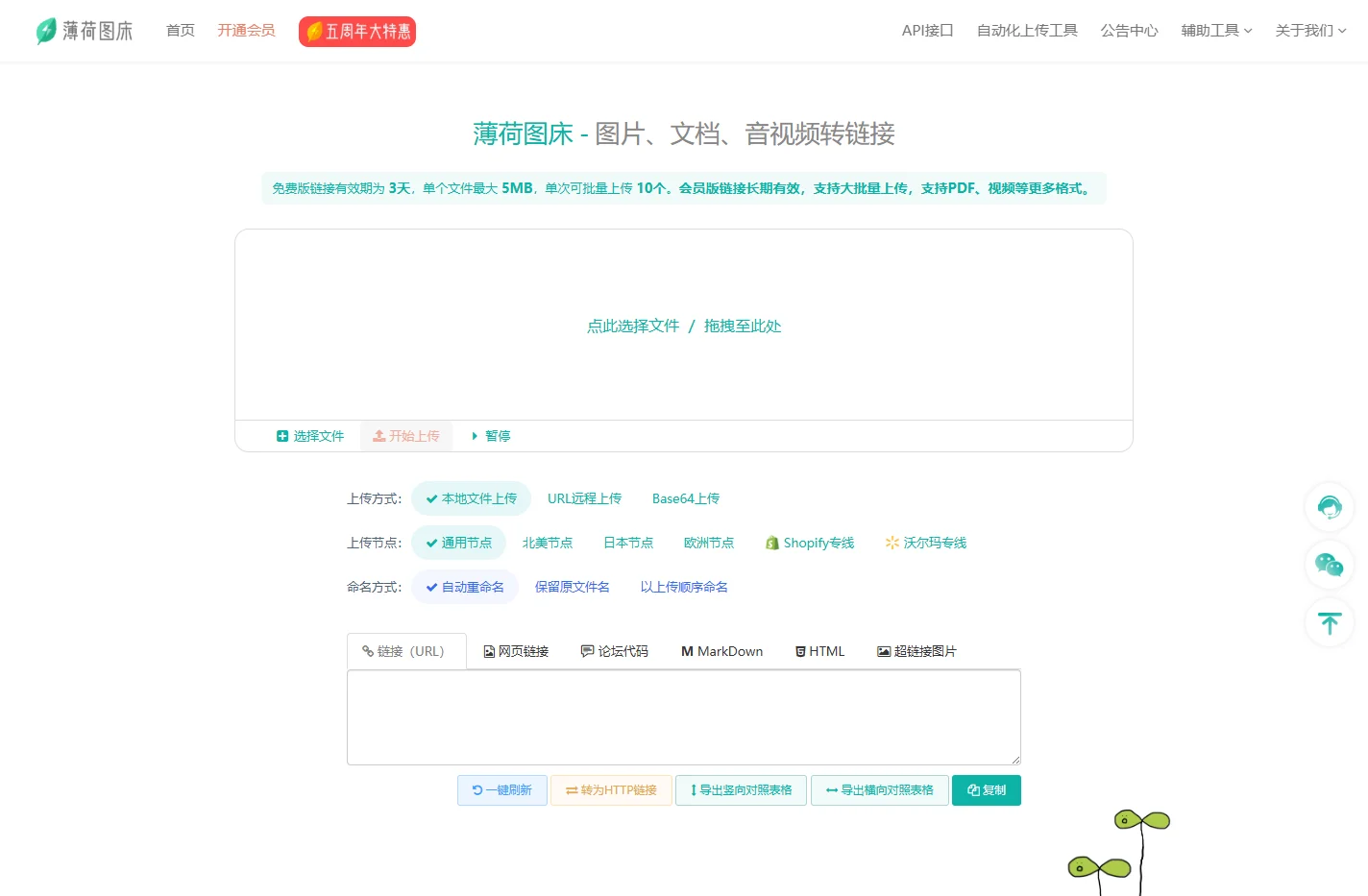This screenshot has height=896, width=1368.
Task: Select 本地文件上传 upload method
Action: click(471, 498)
